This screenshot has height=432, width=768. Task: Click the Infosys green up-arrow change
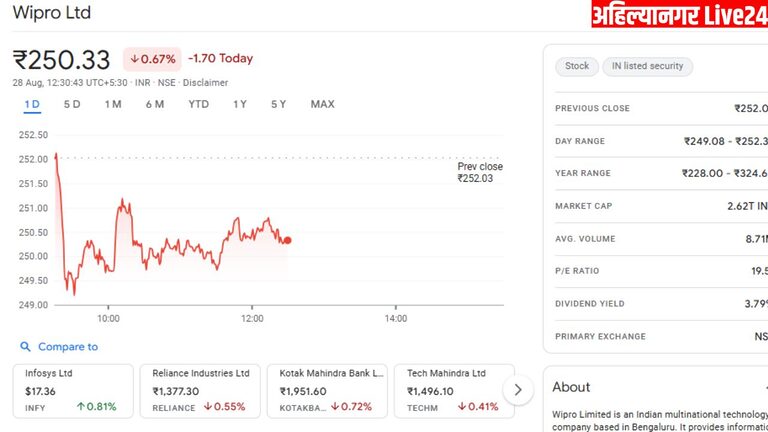click(x=96, y=407)
